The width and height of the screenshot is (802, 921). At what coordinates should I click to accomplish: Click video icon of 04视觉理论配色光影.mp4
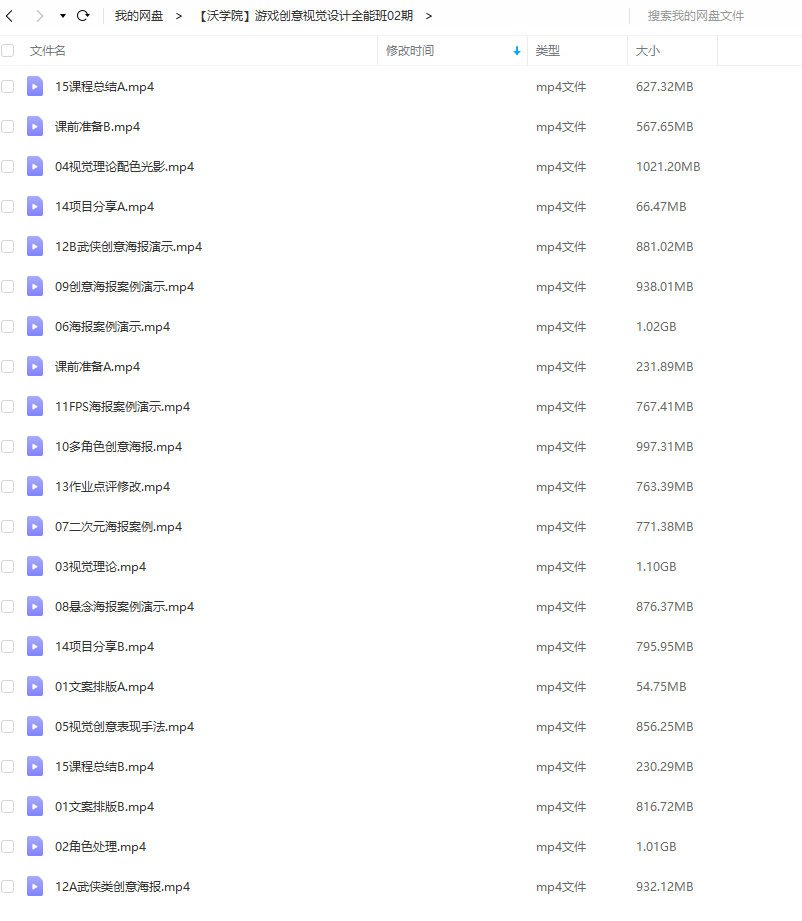35,166
